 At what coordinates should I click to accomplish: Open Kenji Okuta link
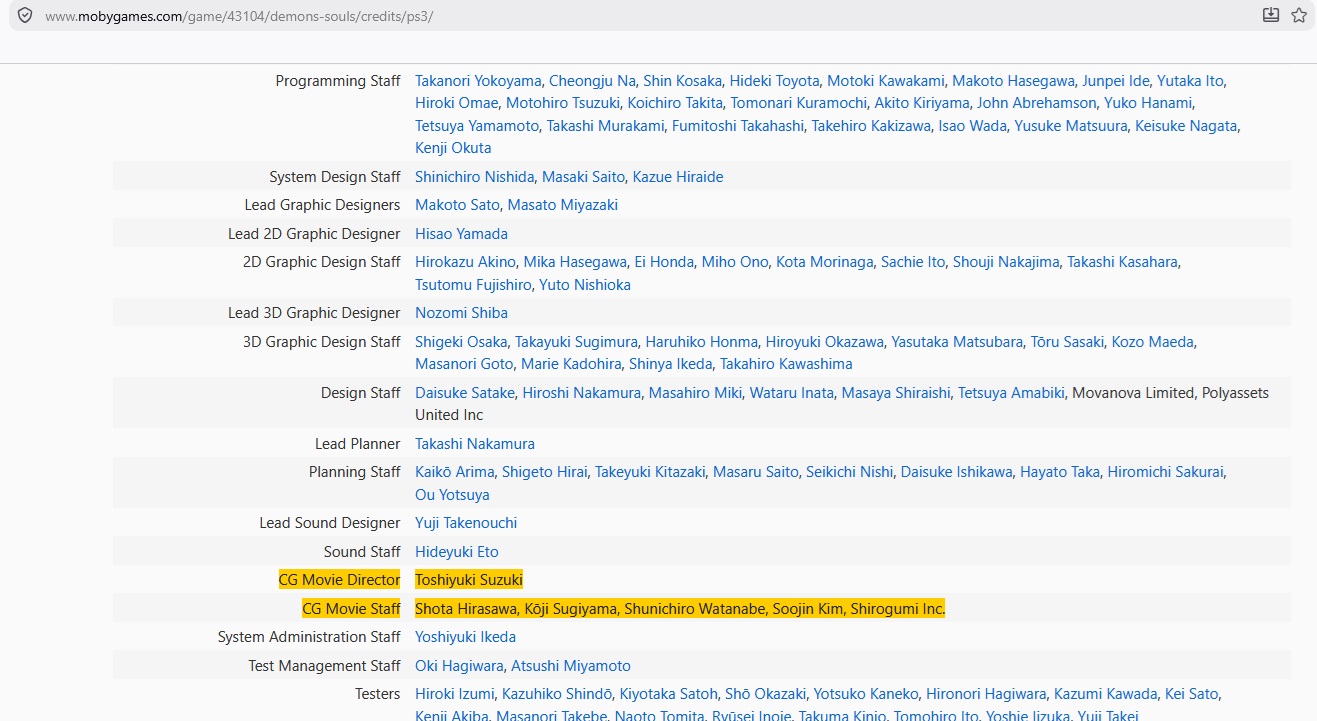tap(453, 148)
